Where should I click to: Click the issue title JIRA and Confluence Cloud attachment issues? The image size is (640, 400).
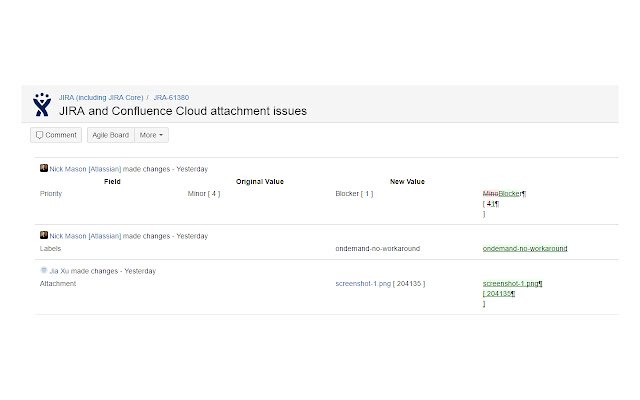click(183, 111)
